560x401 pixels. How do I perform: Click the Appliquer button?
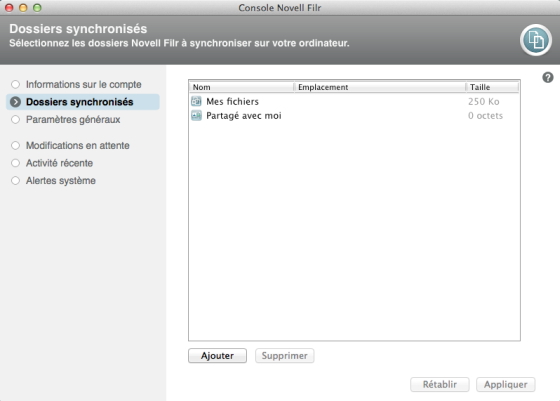pos(505,385)
